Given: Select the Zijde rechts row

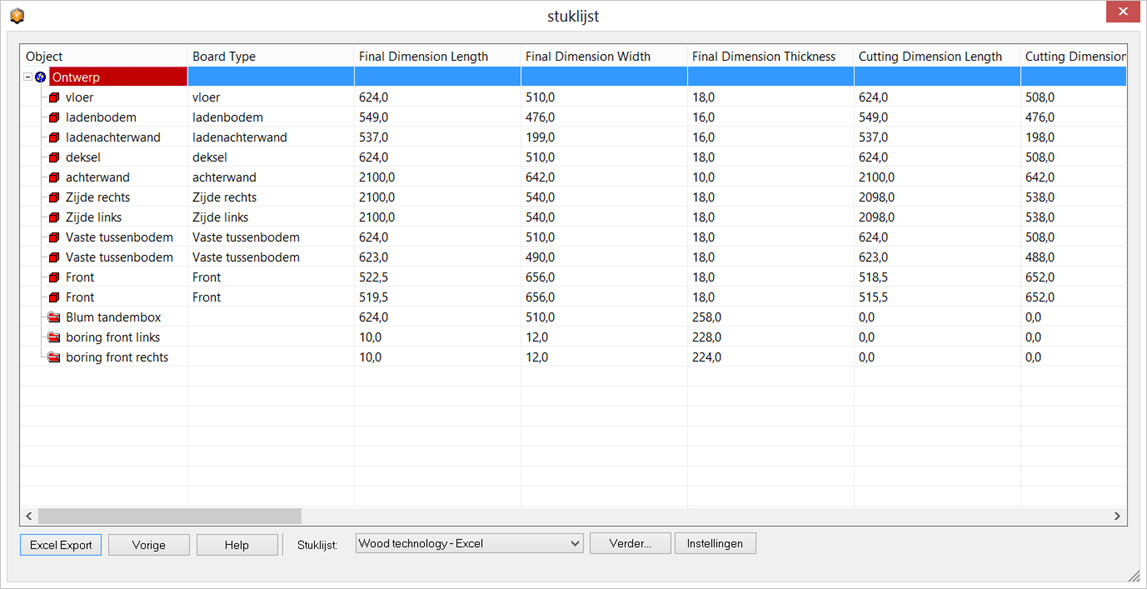Looking at the screenshot, I should pyautogui.click(x=98, y=198).
